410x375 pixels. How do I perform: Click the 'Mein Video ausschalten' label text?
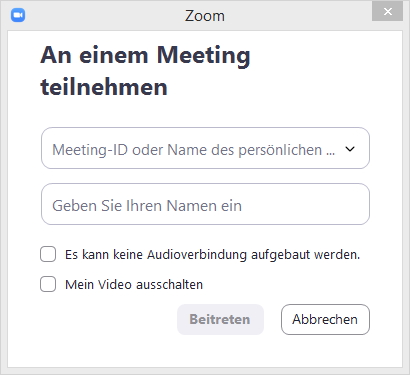coord(134,285)
